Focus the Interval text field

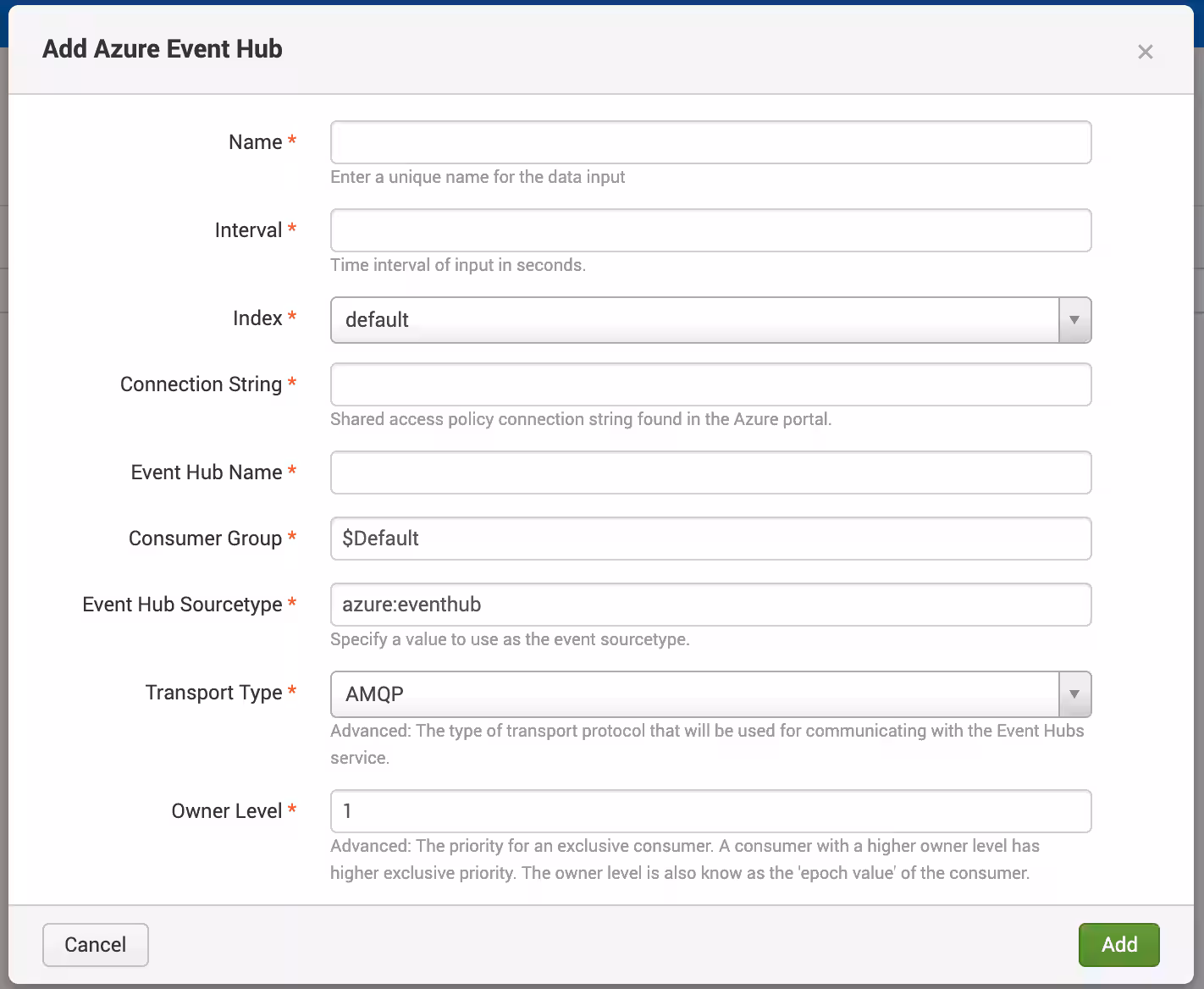[710, 230]
